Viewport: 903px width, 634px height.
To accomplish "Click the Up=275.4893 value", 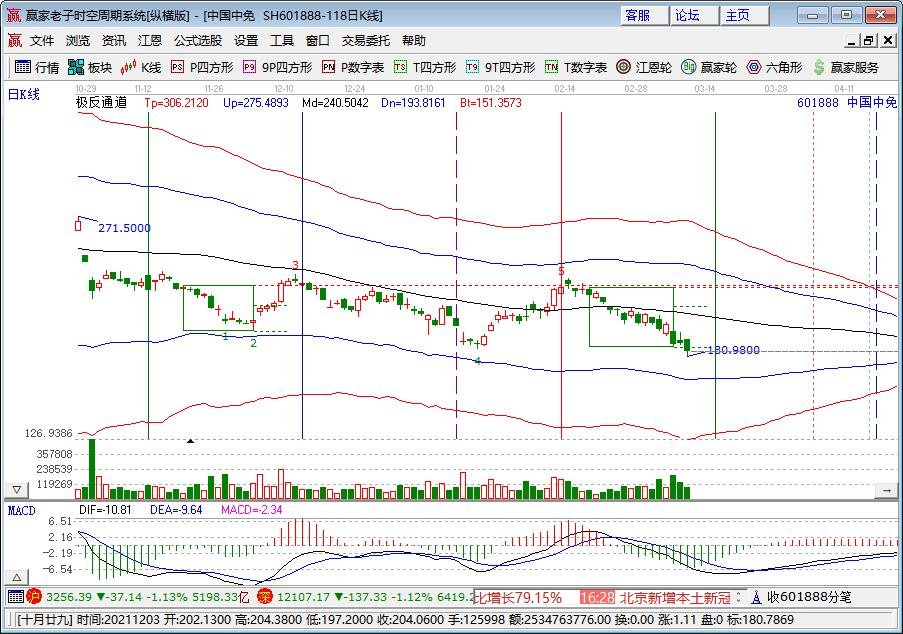I will click(256, 102).
